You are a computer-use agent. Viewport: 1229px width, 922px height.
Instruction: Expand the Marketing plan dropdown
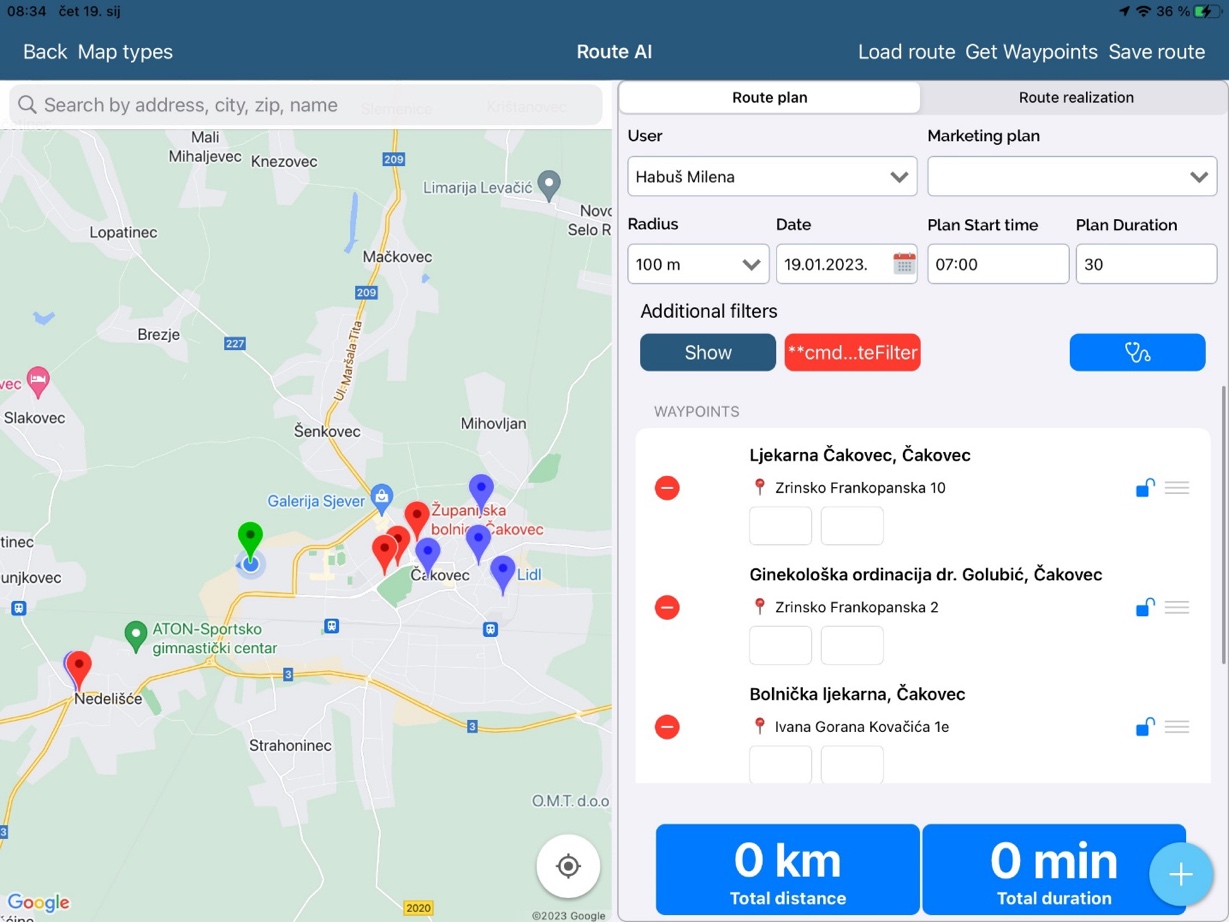pyautogui.click(x=1071, y=177)
